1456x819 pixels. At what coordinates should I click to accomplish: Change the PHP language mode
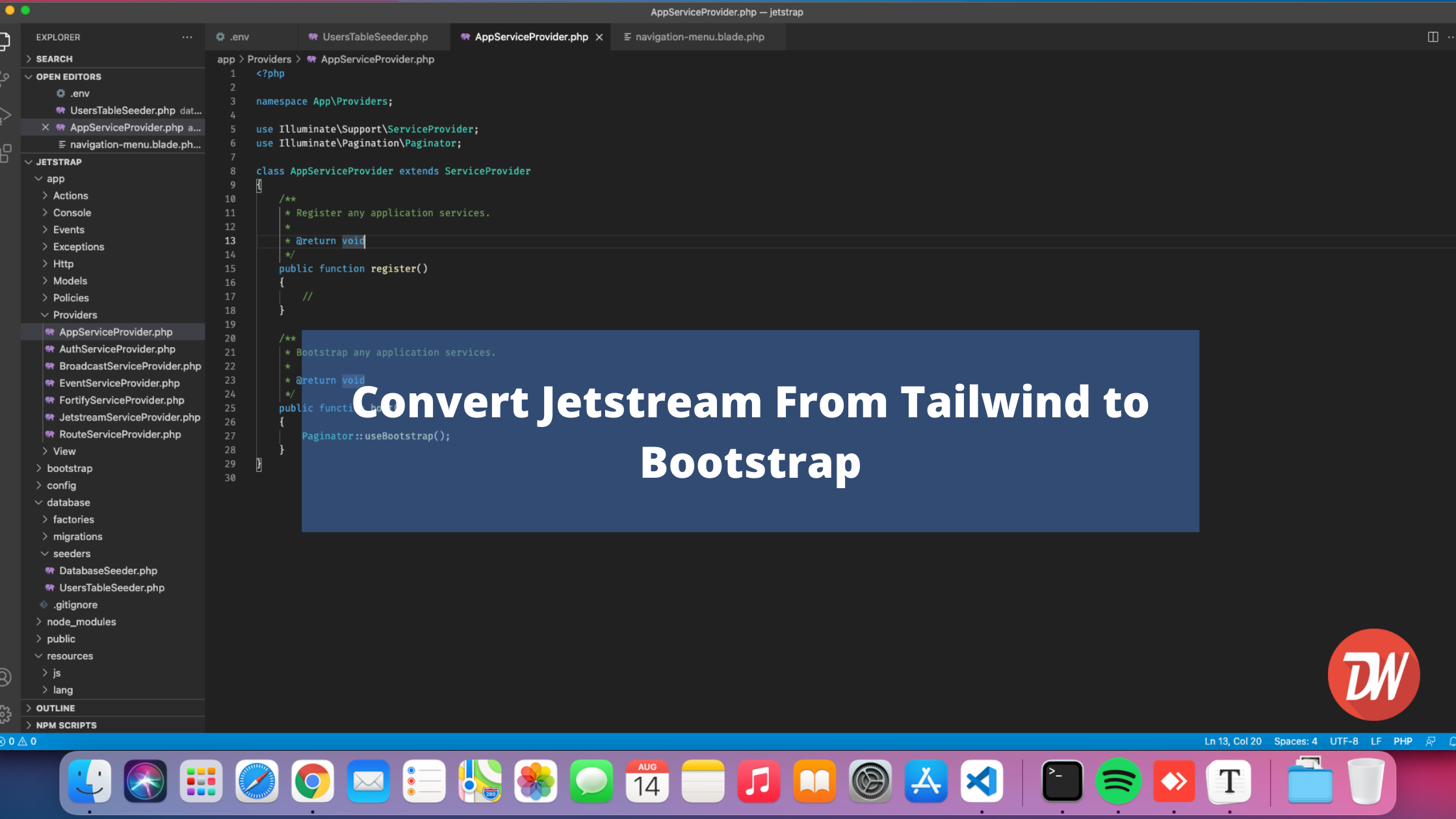(x=1403, y=741)
